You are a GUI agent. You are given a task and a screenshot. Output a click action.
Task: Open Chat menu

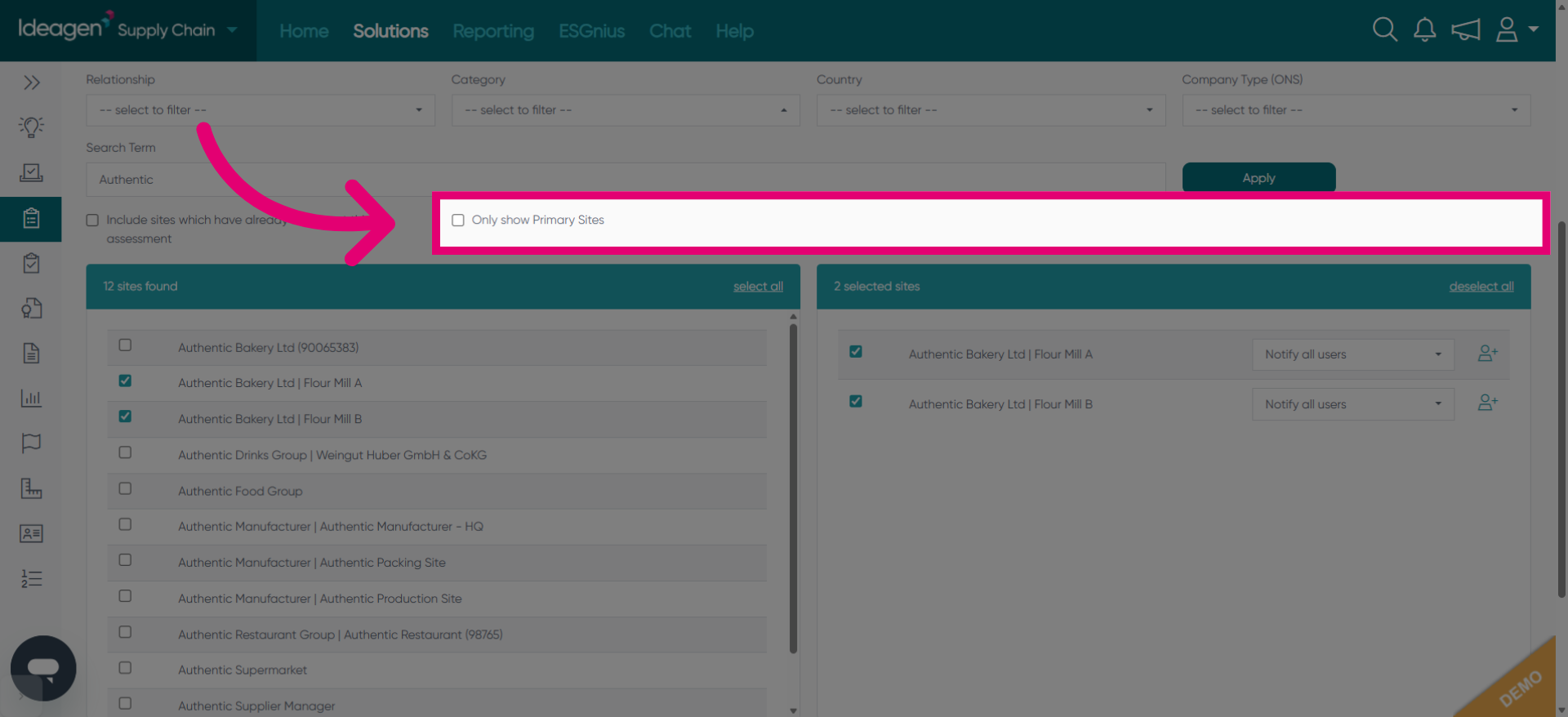pyautogui.click(x=670, y=31)
